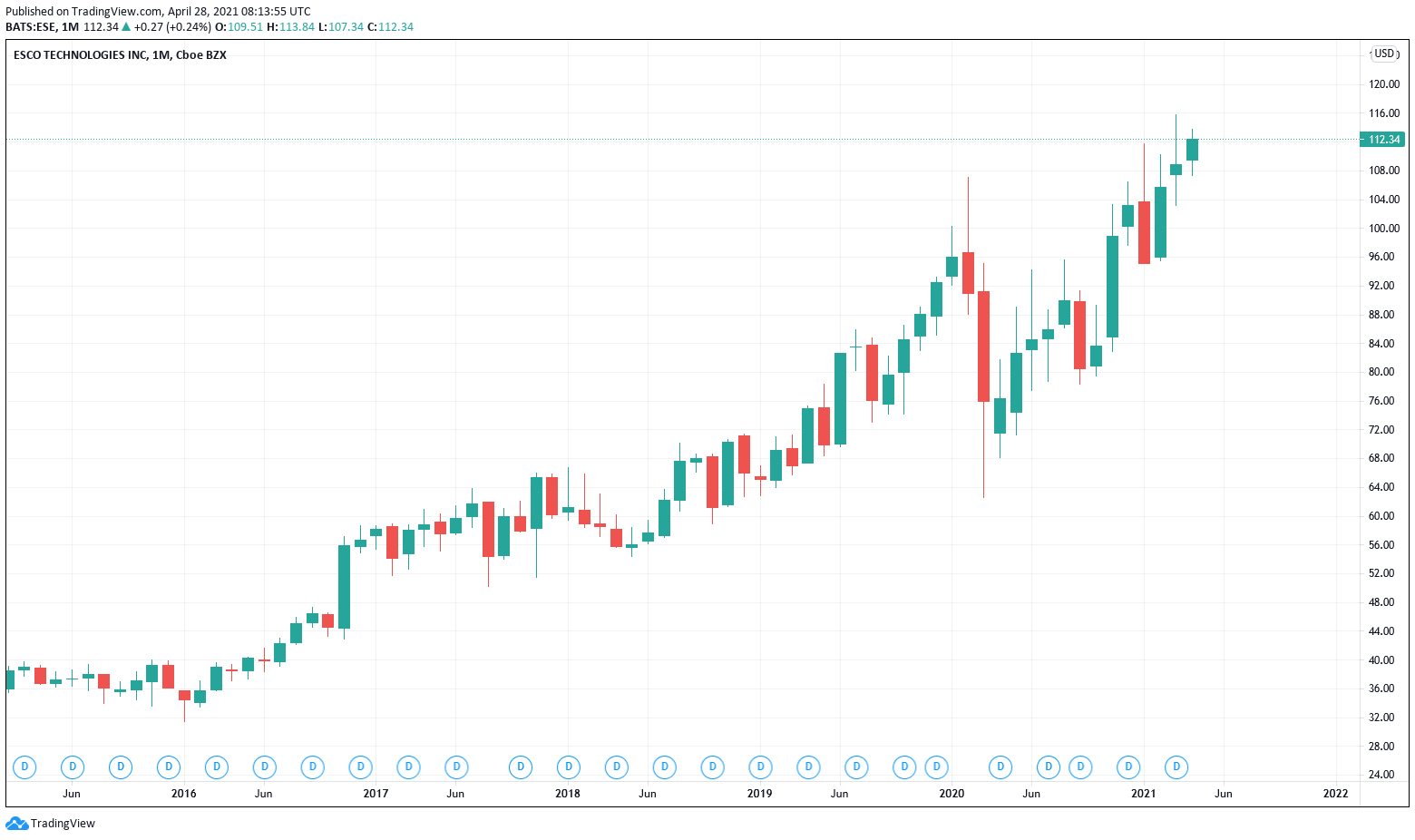Click the 60.00 price axis label
1415x840 pixels.
[1382, 516]
